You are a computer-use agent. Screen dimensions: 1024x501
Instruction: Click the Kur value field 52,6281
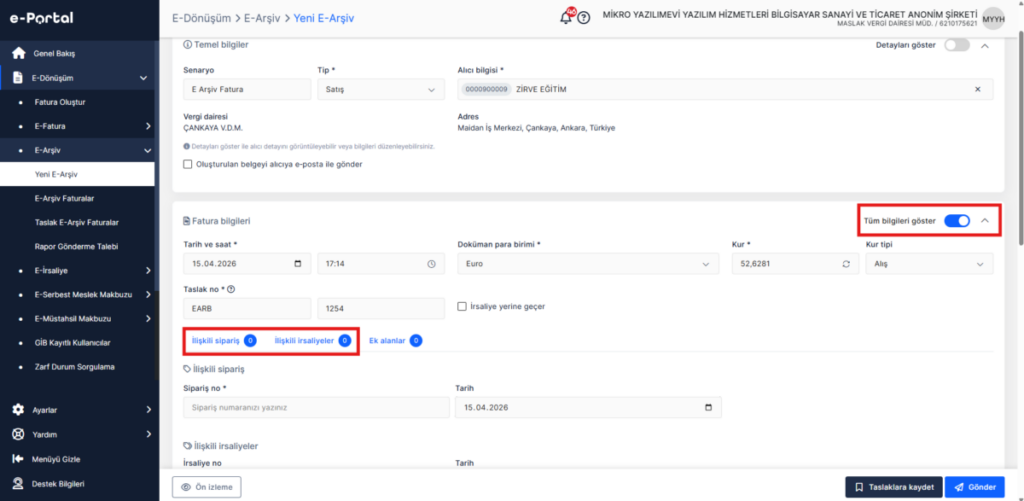[795, 264]
